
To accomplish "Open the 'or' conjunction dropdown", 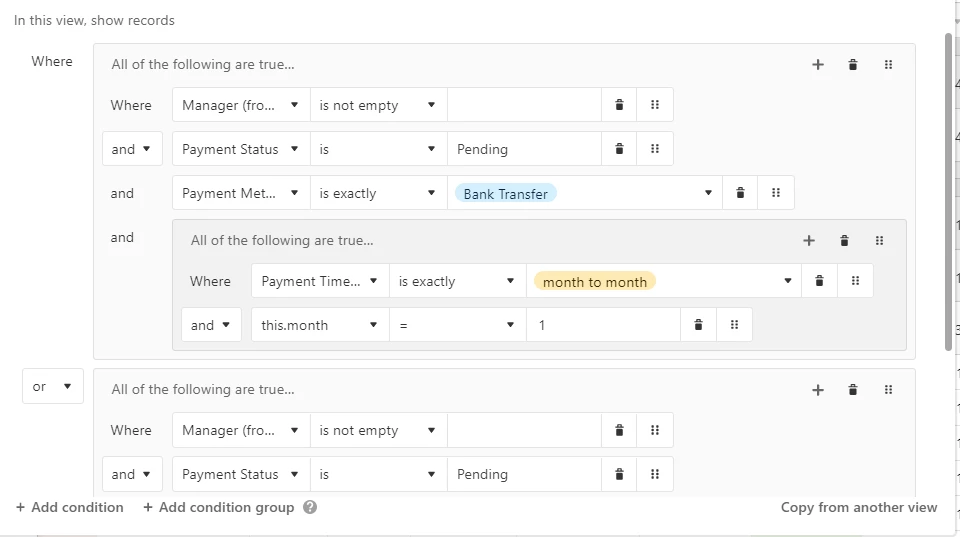I will coord(53,386).
